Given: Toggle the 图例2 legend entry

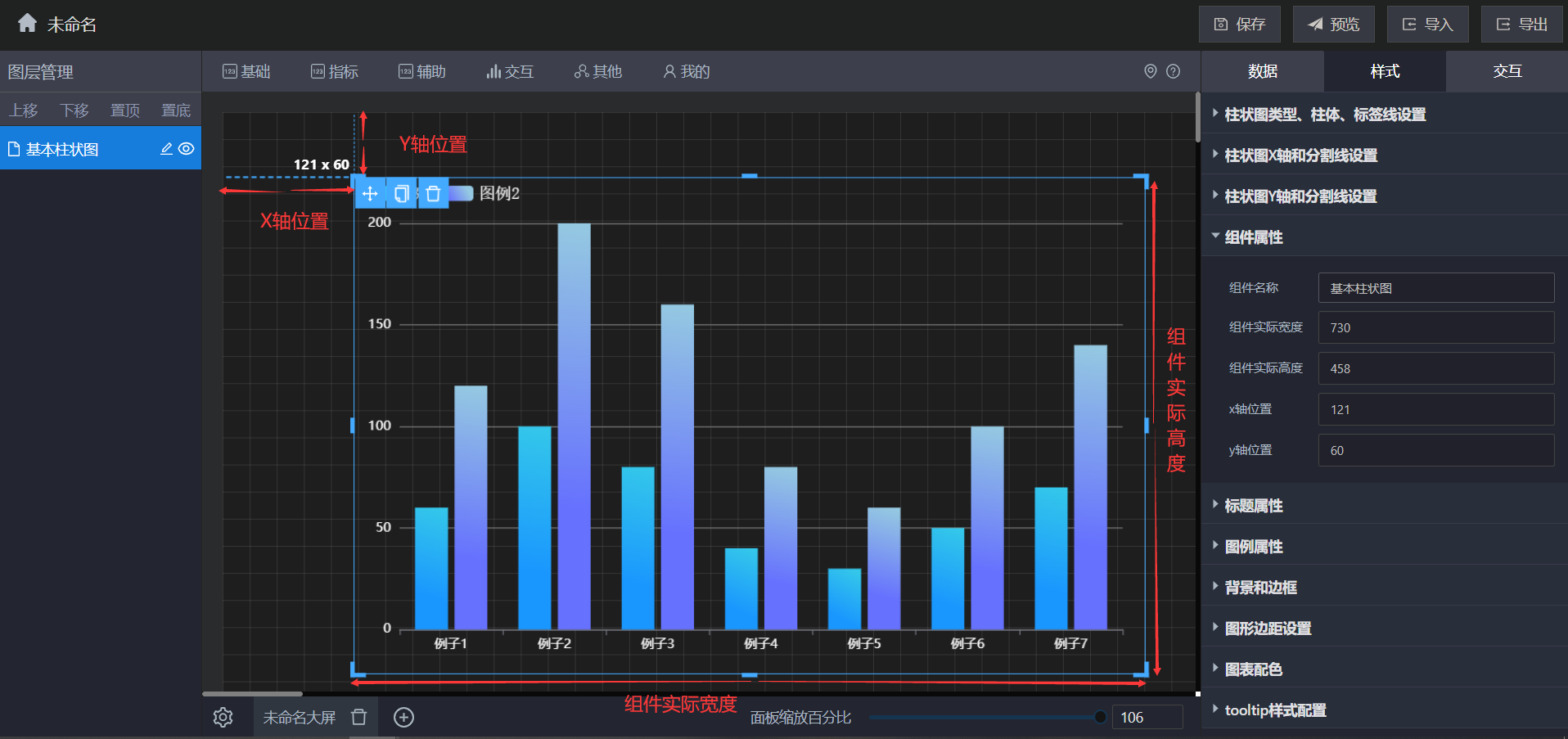Looking at the screenshot, I should pyautogui.click(x=484, y=193).
